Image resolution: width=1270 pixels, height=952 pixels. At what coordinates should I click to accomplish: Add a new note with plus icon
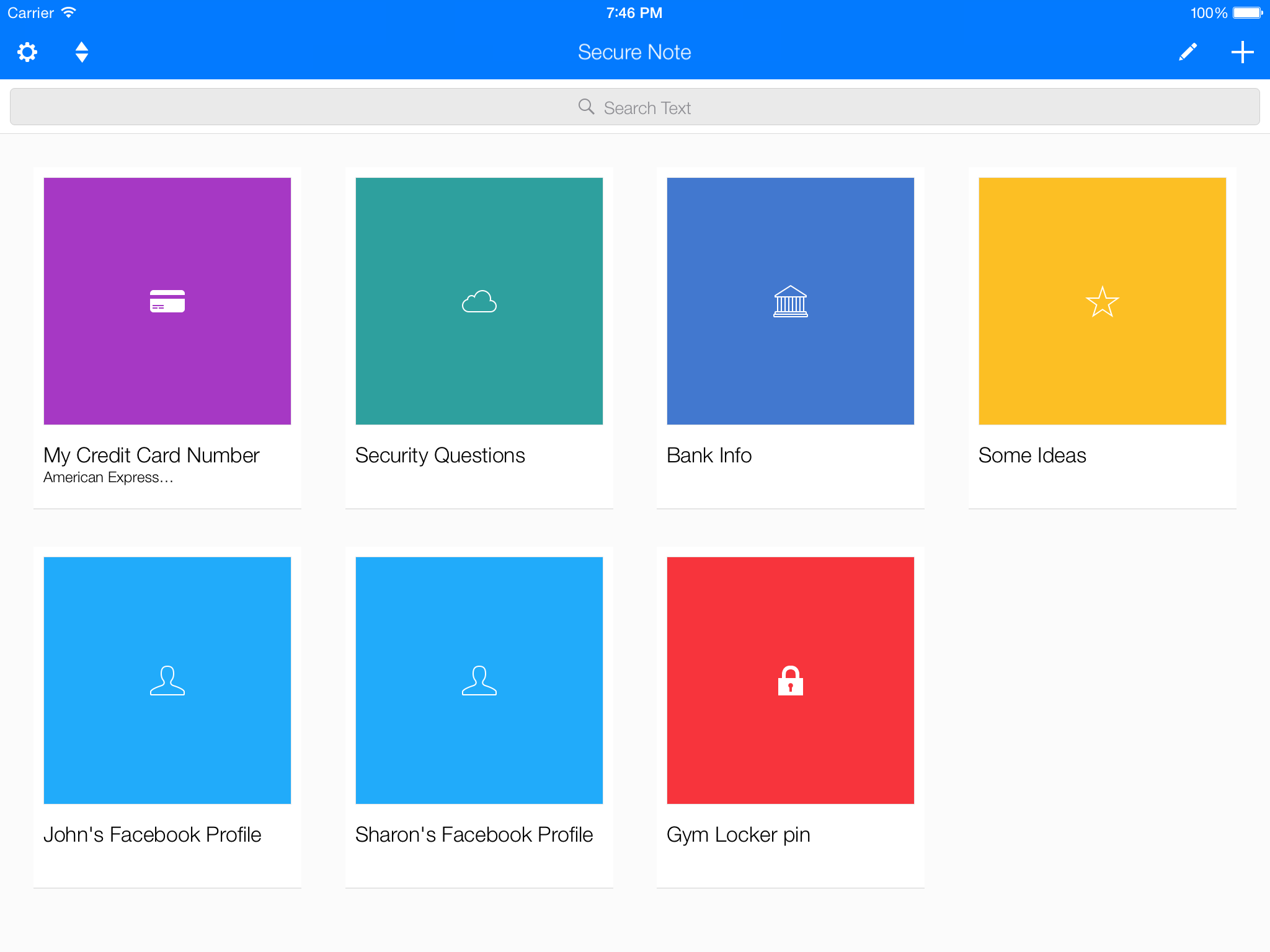point(1242,52)
